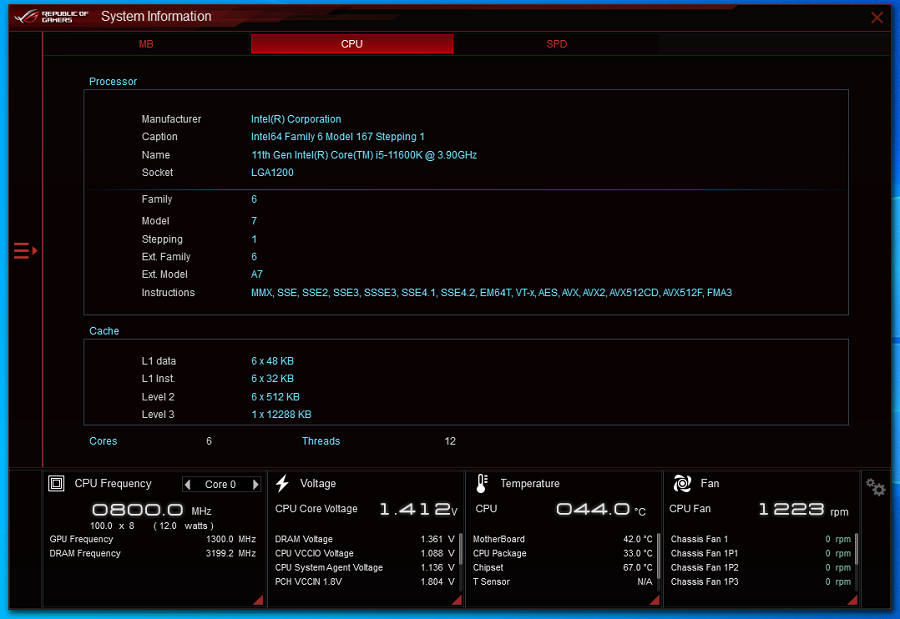
Task: Click the CPU Frequency chip icon
Action: click(x=56, y=483)
